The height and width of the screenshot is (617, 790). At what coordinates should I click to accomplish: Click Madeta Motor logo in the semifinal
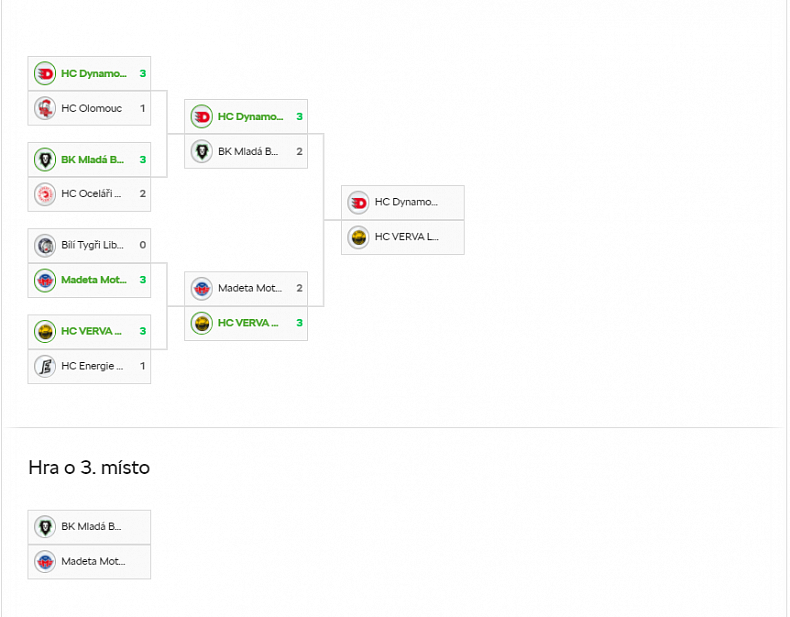pyautogui.click(x=202, y=288)
